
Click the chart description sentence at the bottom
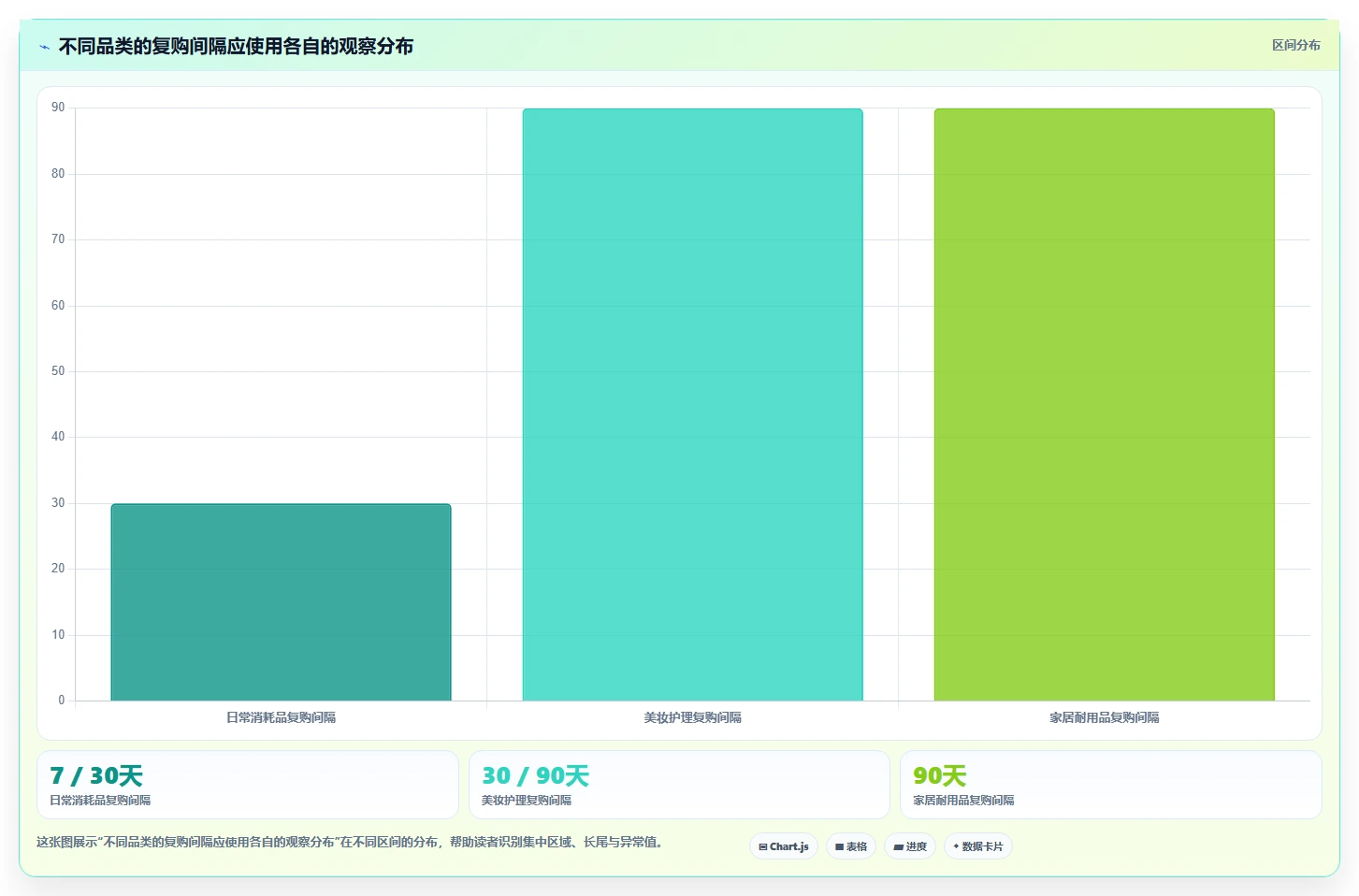tap(351, 842)
